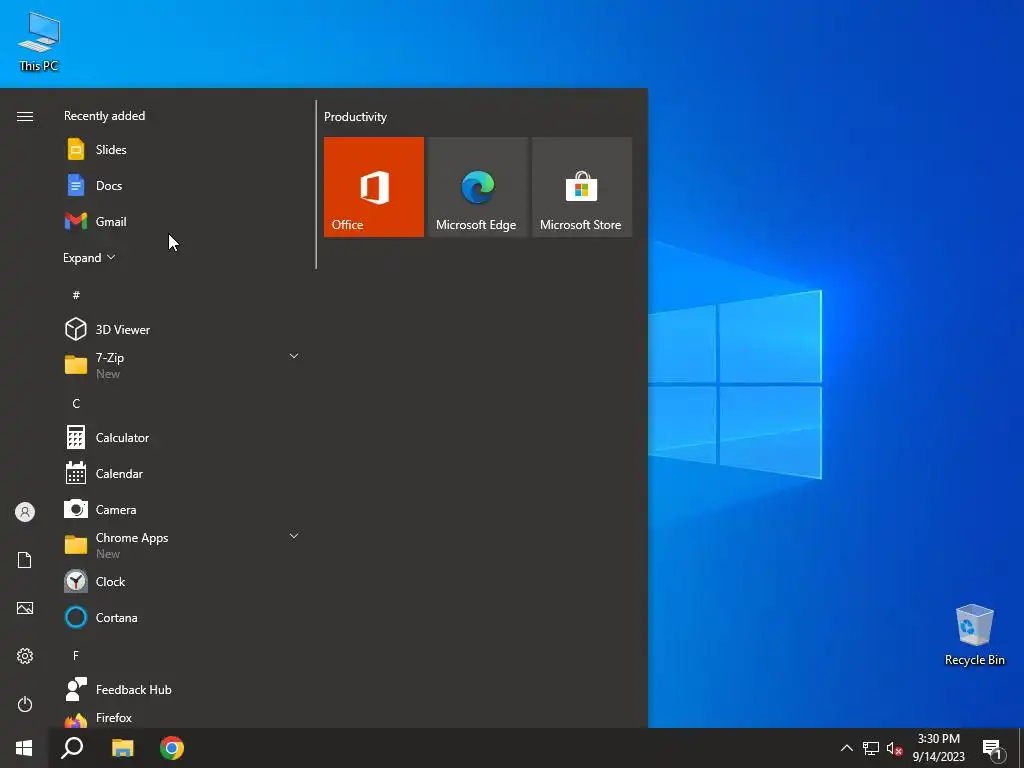Open the 7-Zip folder entry
This screenshot has width=1024, height=768.
[182, 365]
